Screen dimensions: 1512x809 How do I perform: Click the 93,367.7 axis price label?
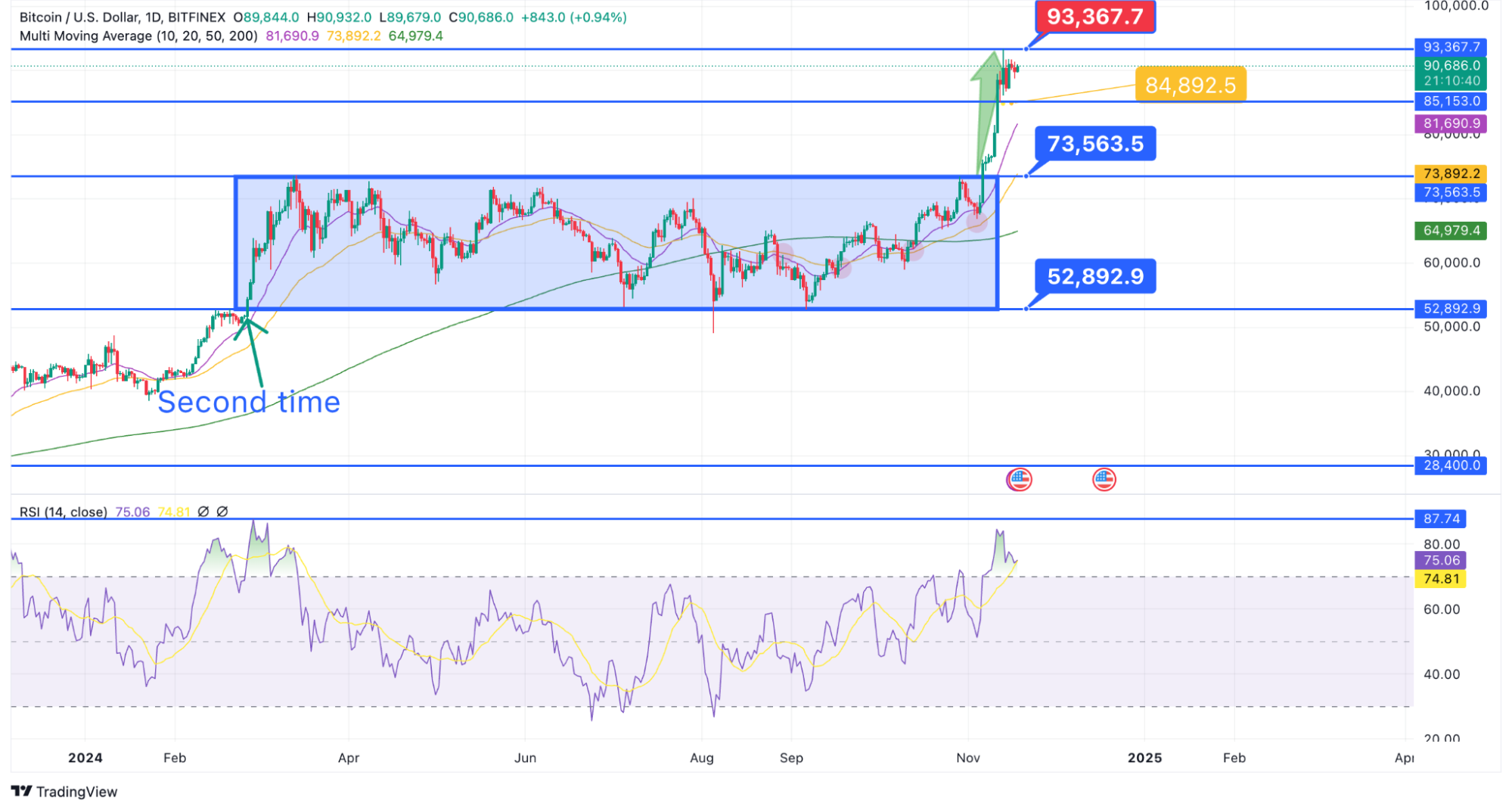point(1451,47)
